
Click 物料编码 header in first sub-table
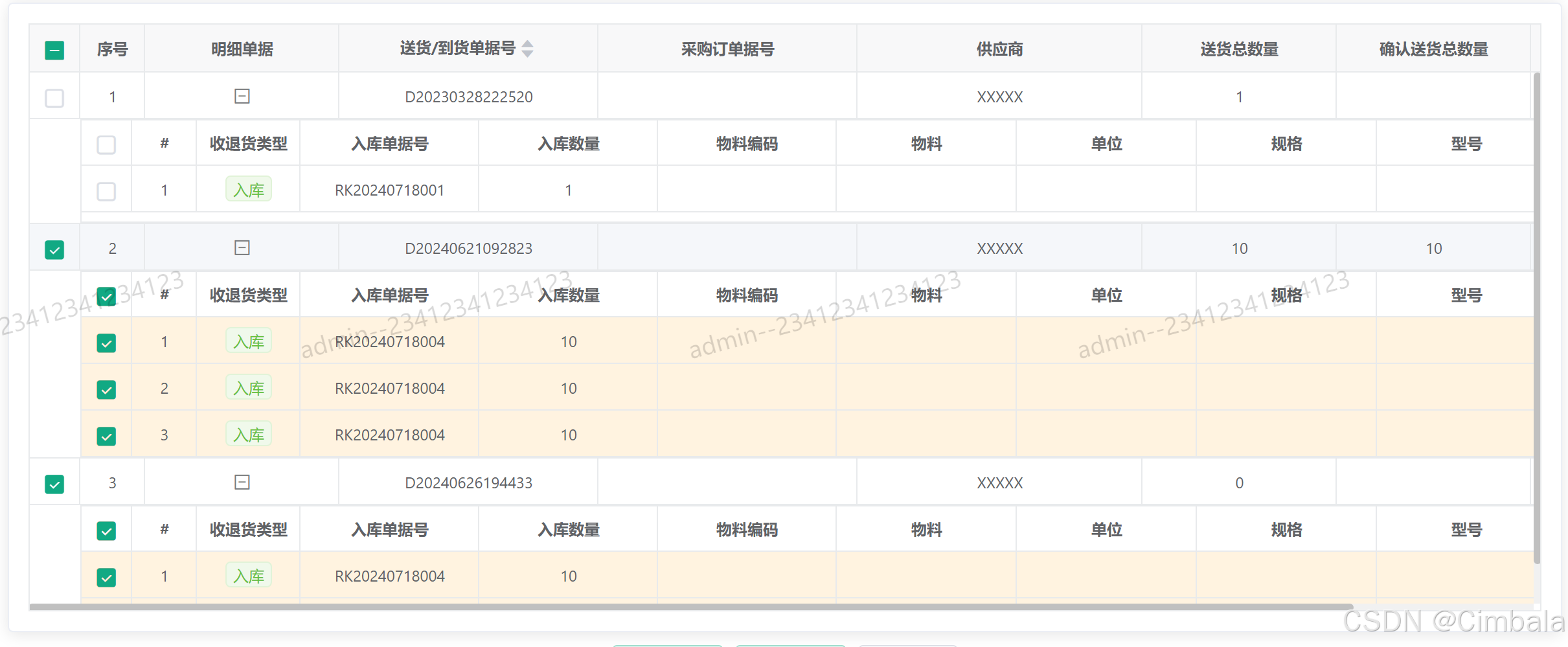coord(747,144)
